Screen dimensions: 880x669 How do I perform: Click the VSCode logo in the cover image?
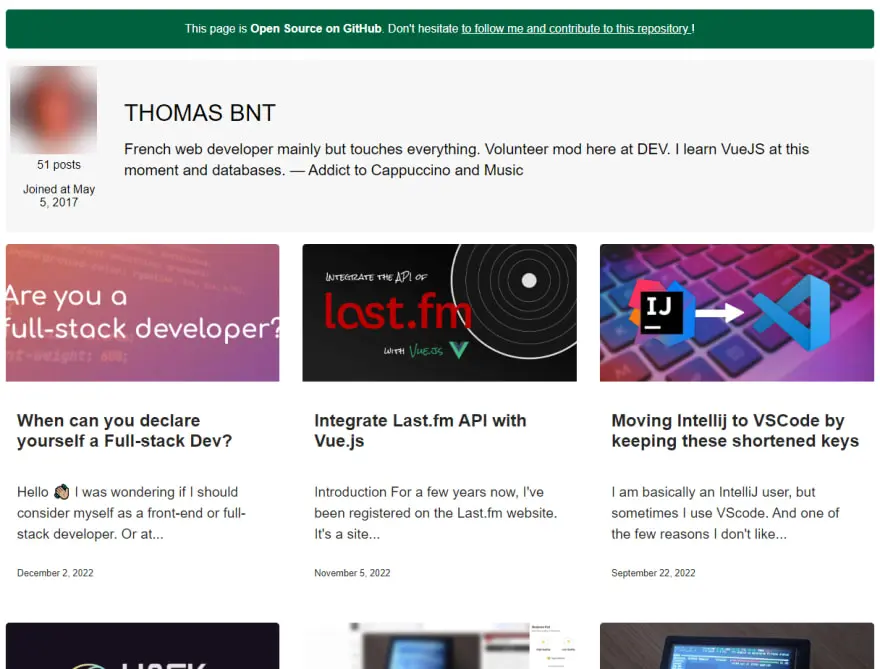pyautogui.click(x=792, y=312)
